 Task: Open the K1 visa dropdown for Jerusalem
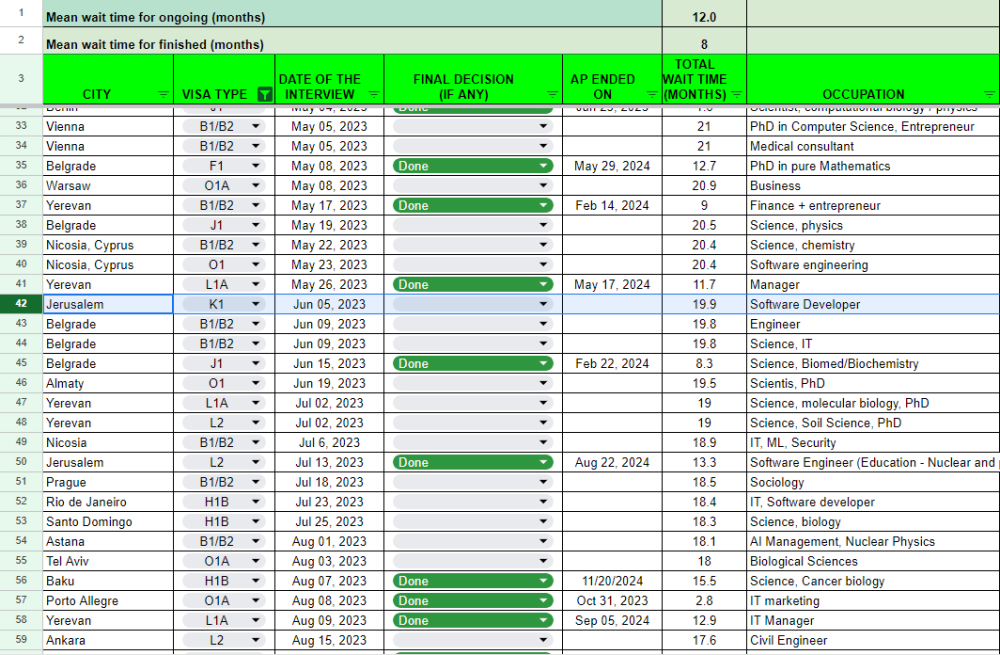coord(256,304)
